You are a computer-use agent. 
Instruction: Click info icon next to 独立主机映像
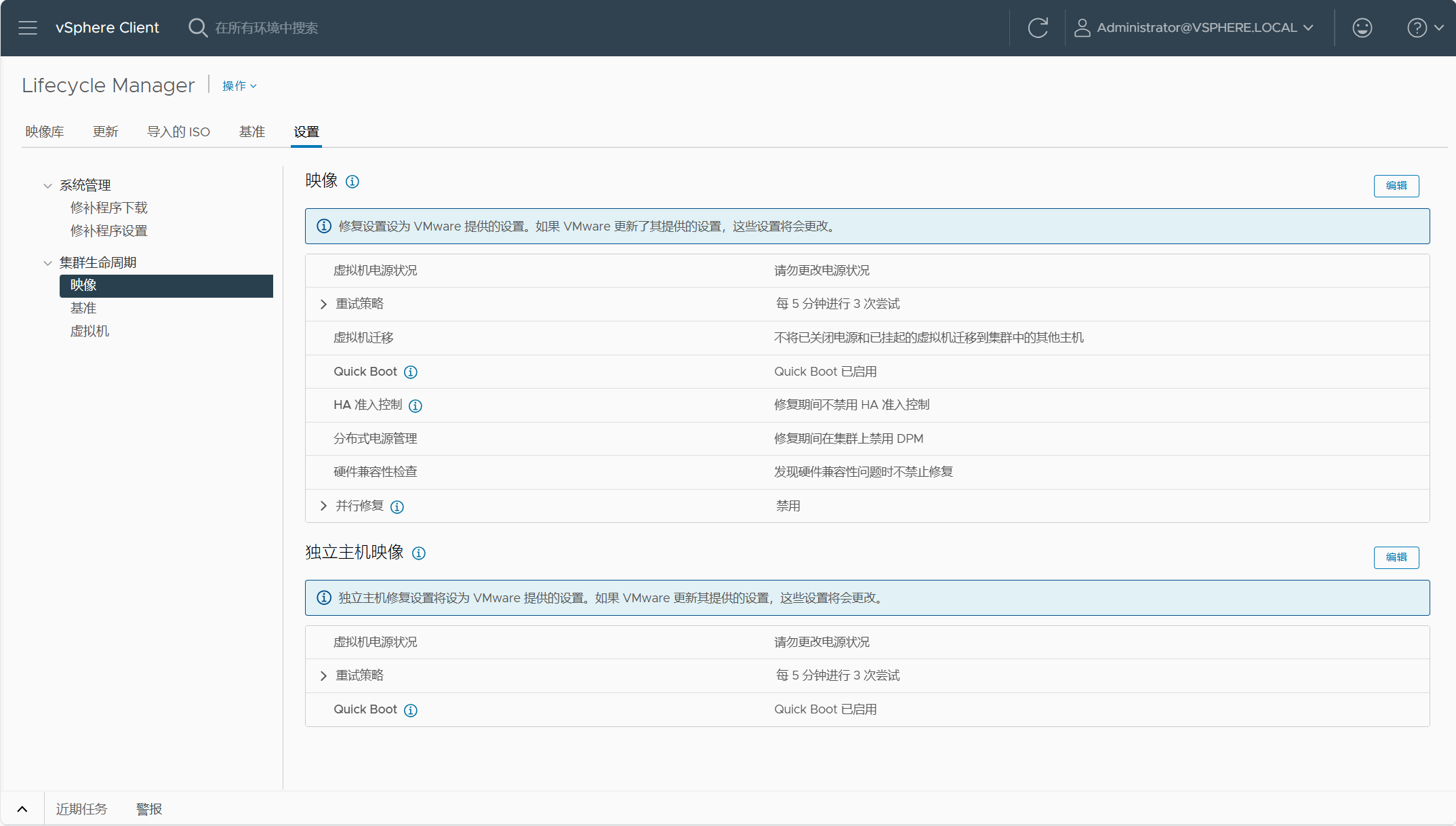(419, 553)
